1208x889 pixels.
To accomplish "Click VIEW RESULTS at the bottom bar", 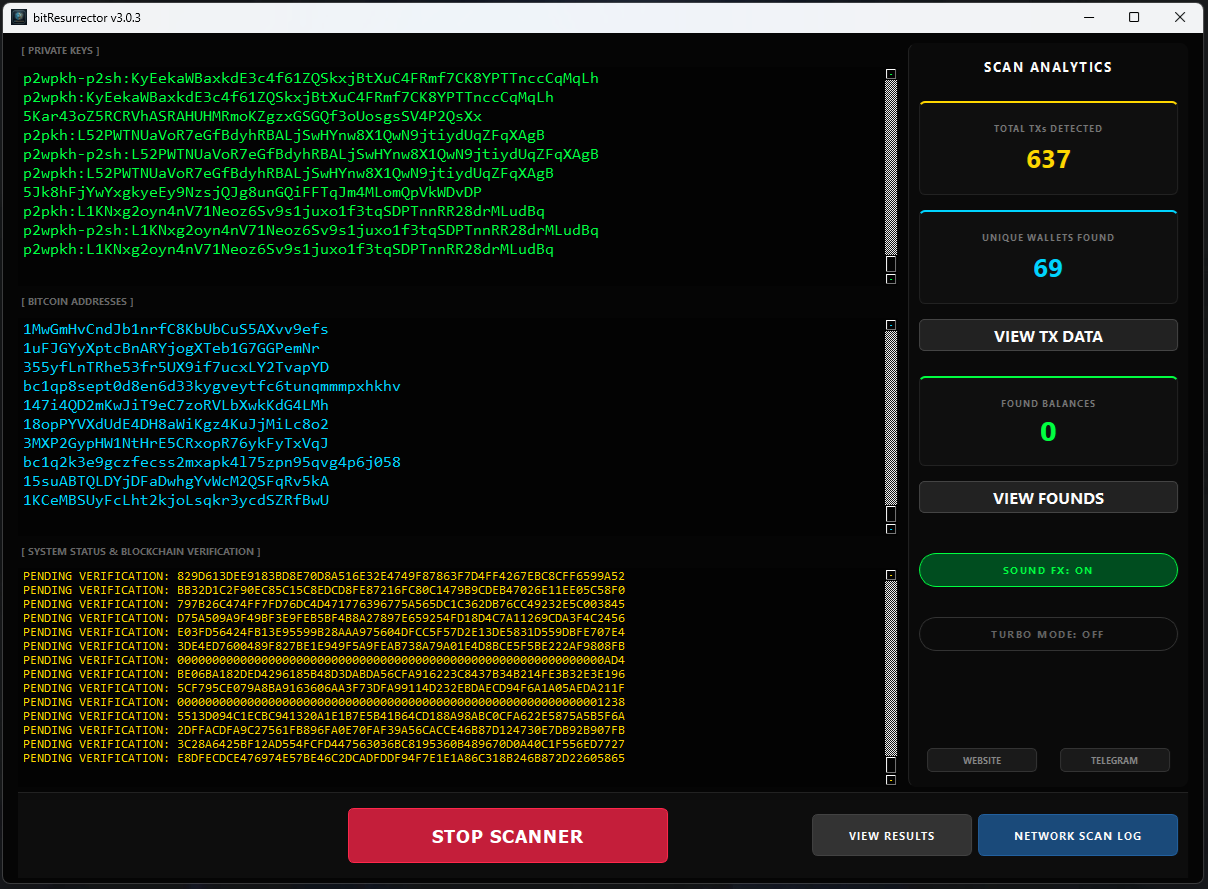I will pyautogui.click(x=891, y=835).
